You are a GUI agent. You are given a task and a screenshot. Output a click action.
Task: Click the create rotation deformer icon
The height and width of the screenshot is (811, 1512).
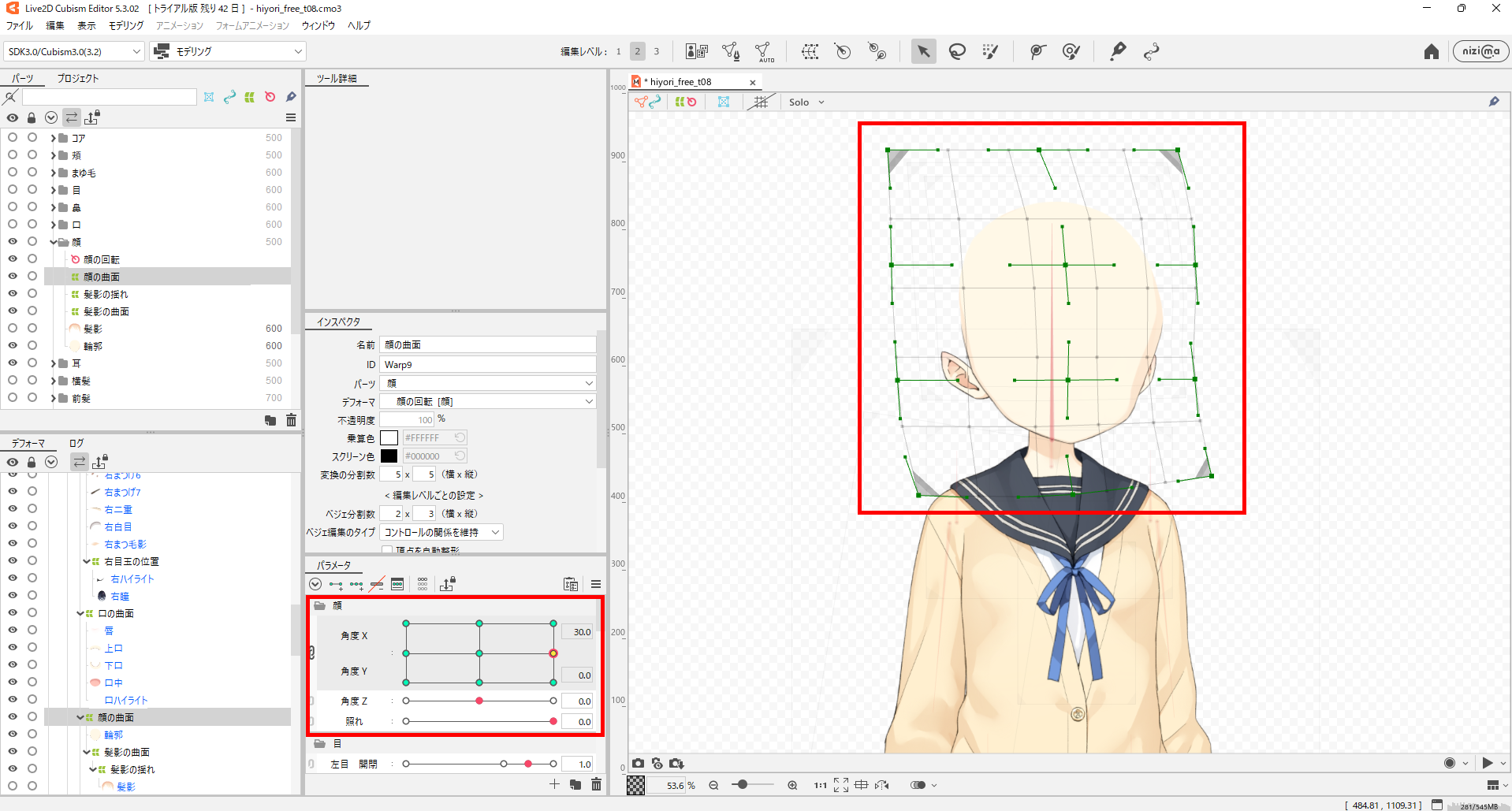[843, 51]
